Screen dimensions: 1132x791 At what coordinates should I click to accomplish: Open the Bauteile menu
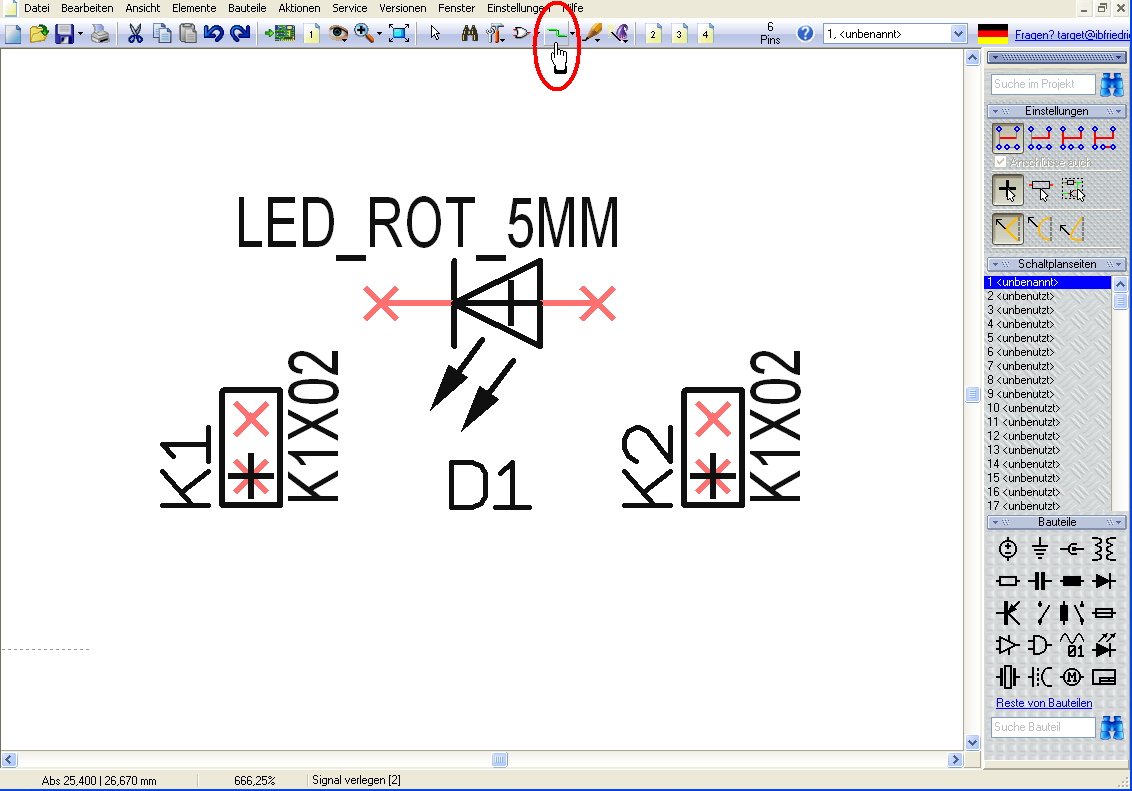click(247, 7)
